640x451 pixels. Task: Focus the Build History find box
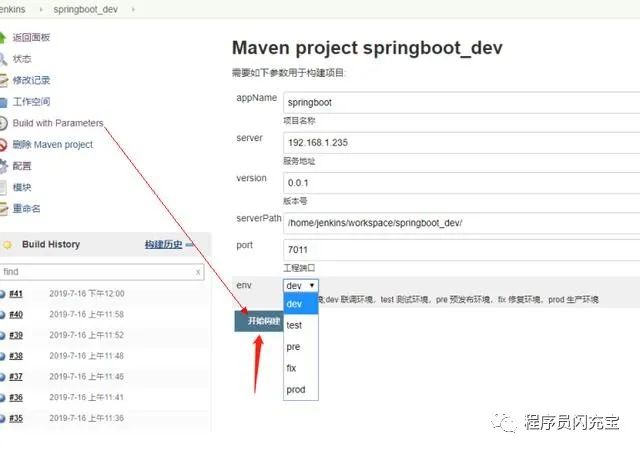[102, 272]
